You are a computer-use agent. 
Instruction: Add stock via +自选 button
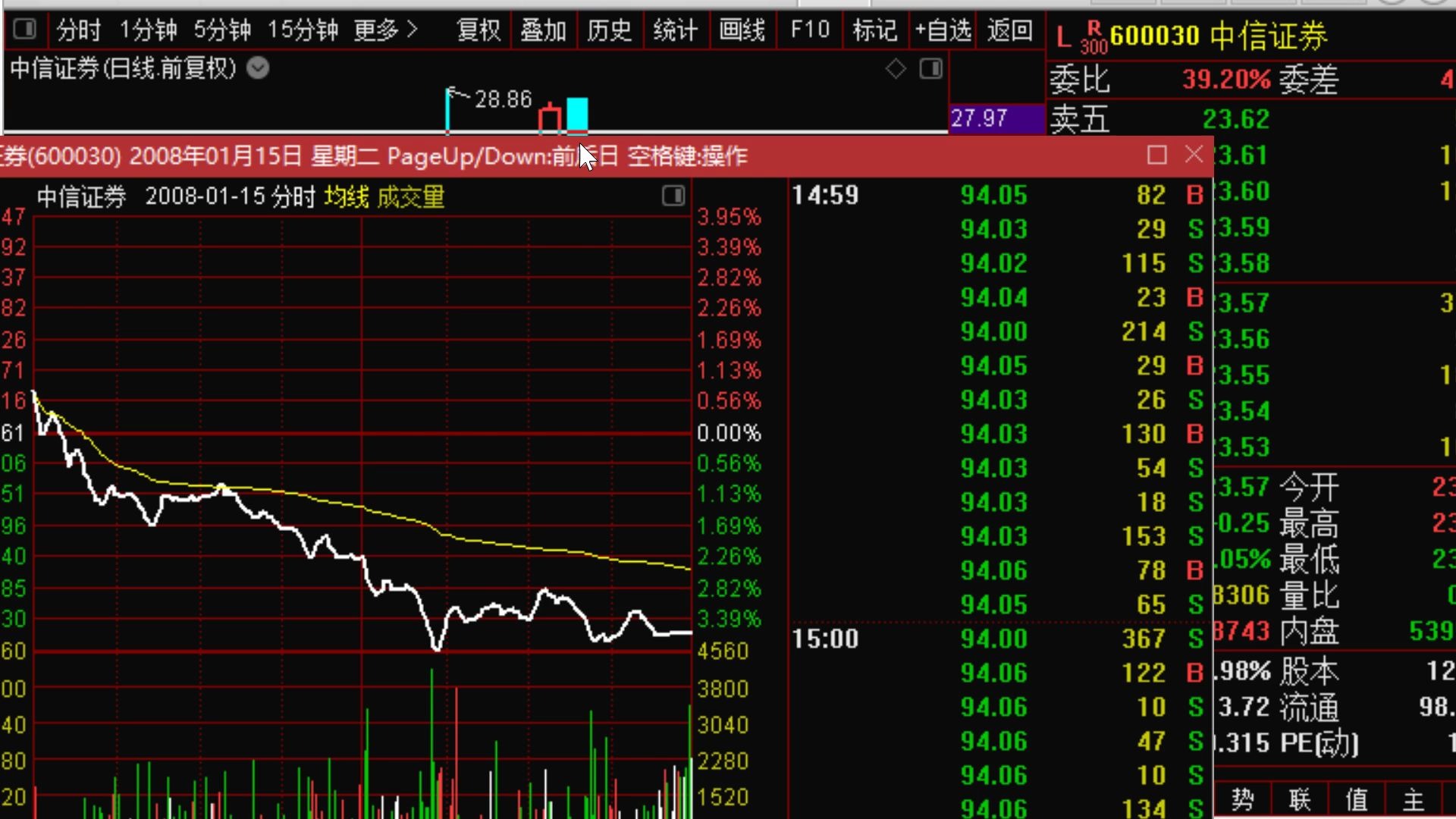pos(943,30)
